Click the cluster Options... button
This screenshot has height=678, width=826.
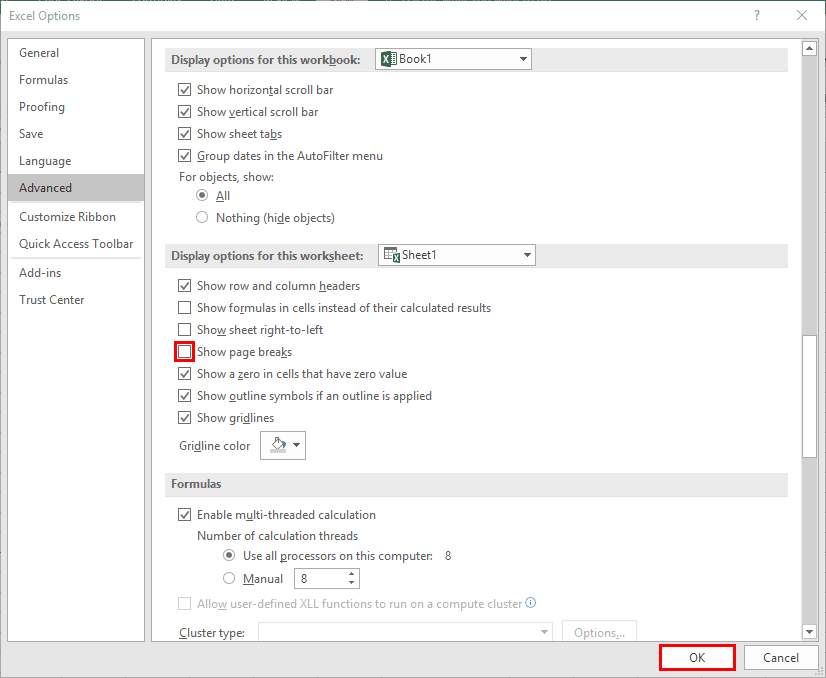tap(599, 632)
